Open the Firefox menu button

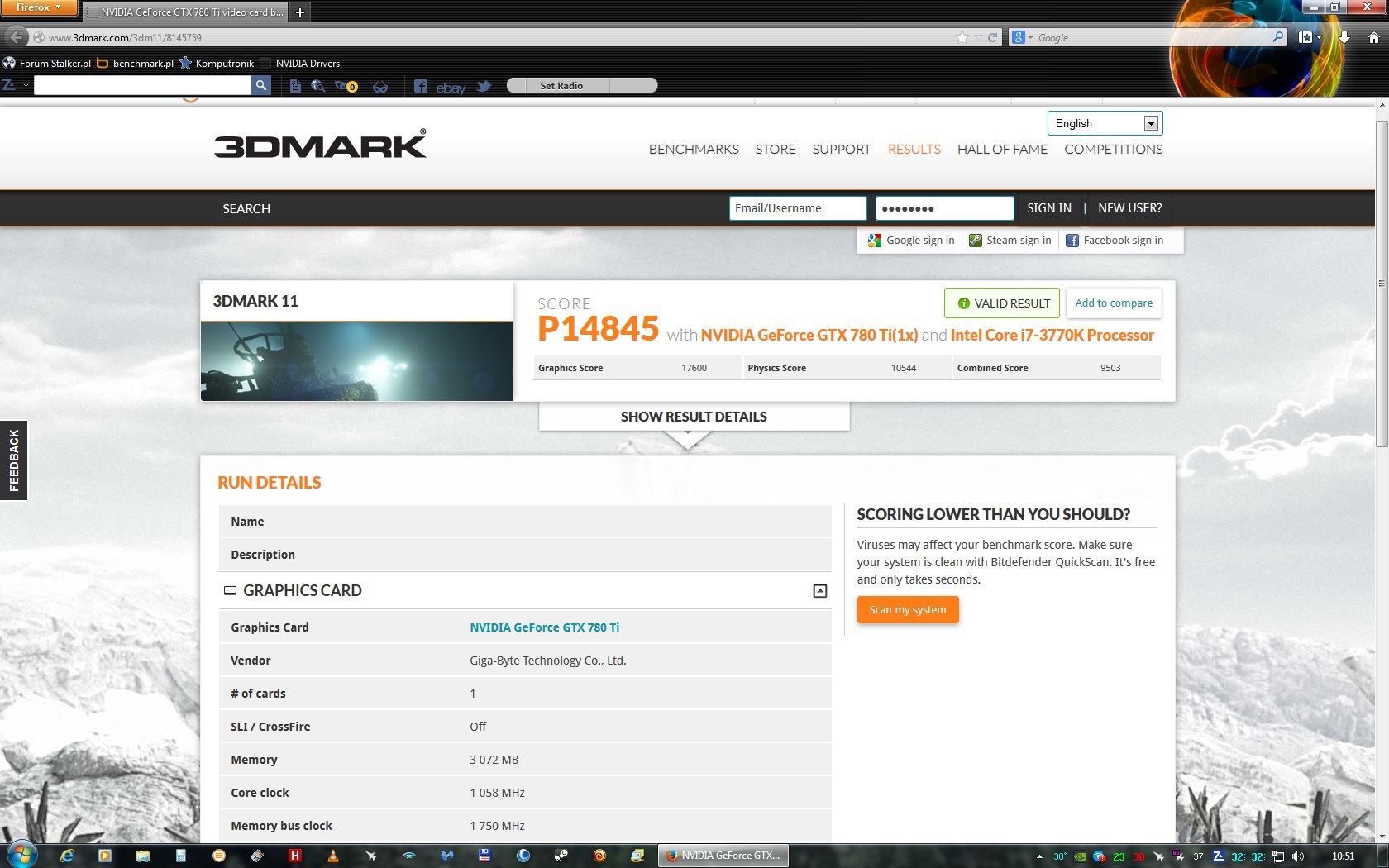coord(39,7)
